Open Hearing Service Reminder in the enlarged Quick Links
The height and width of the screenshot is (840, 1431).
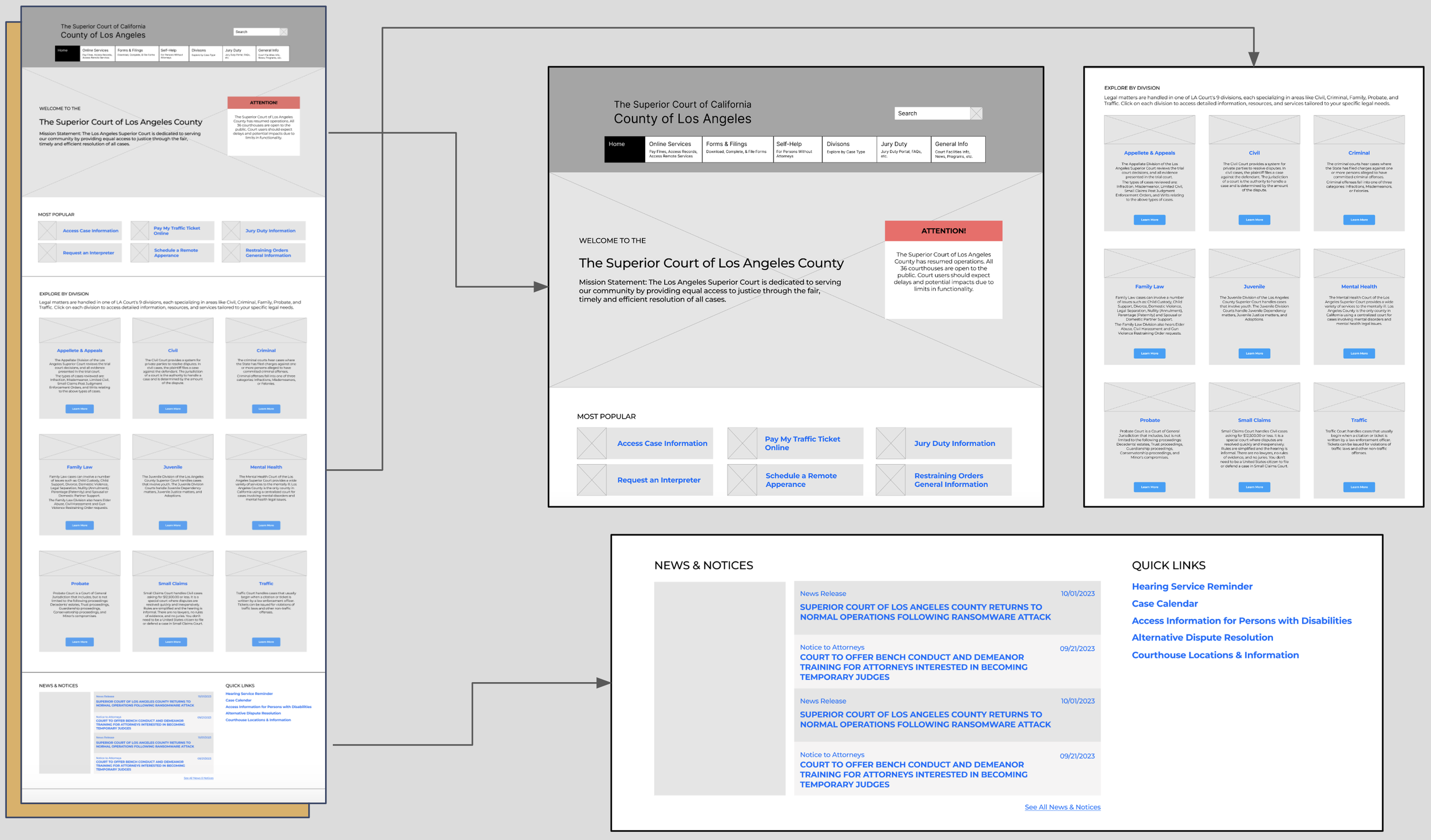[x=1192, y=587]
